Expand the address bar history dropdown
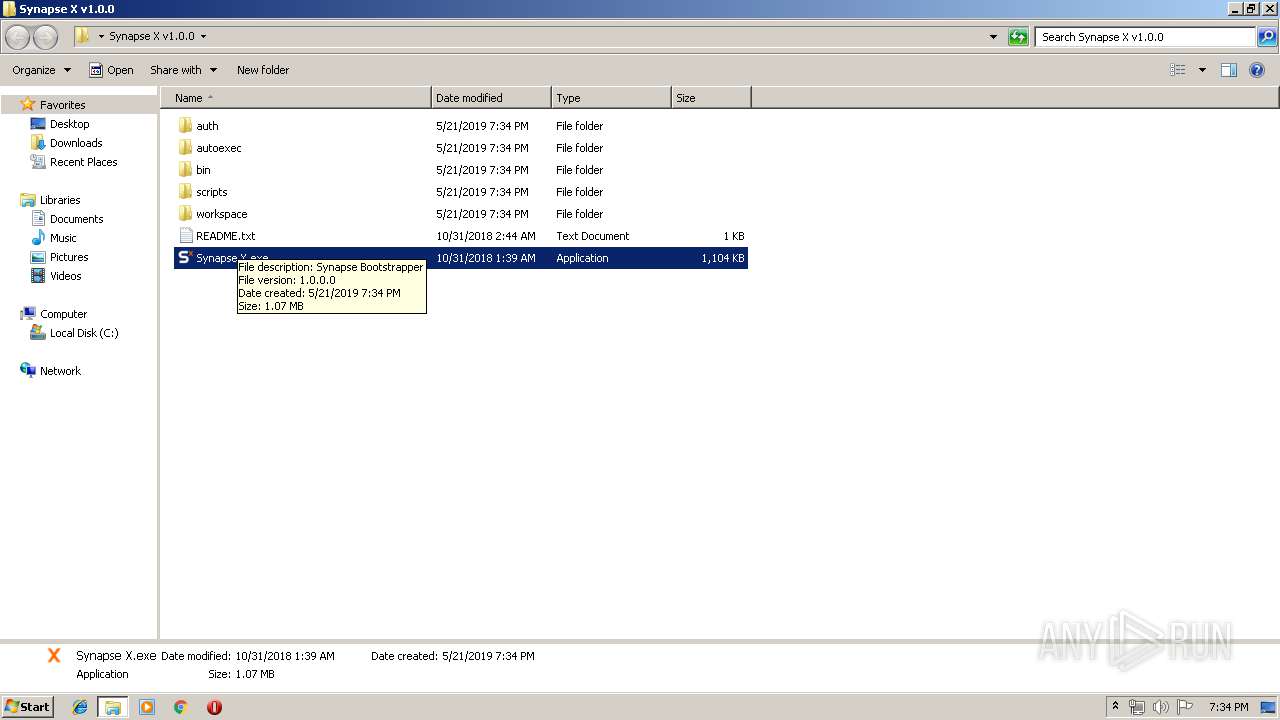The image size is (1280, 720). click(993, 37)
